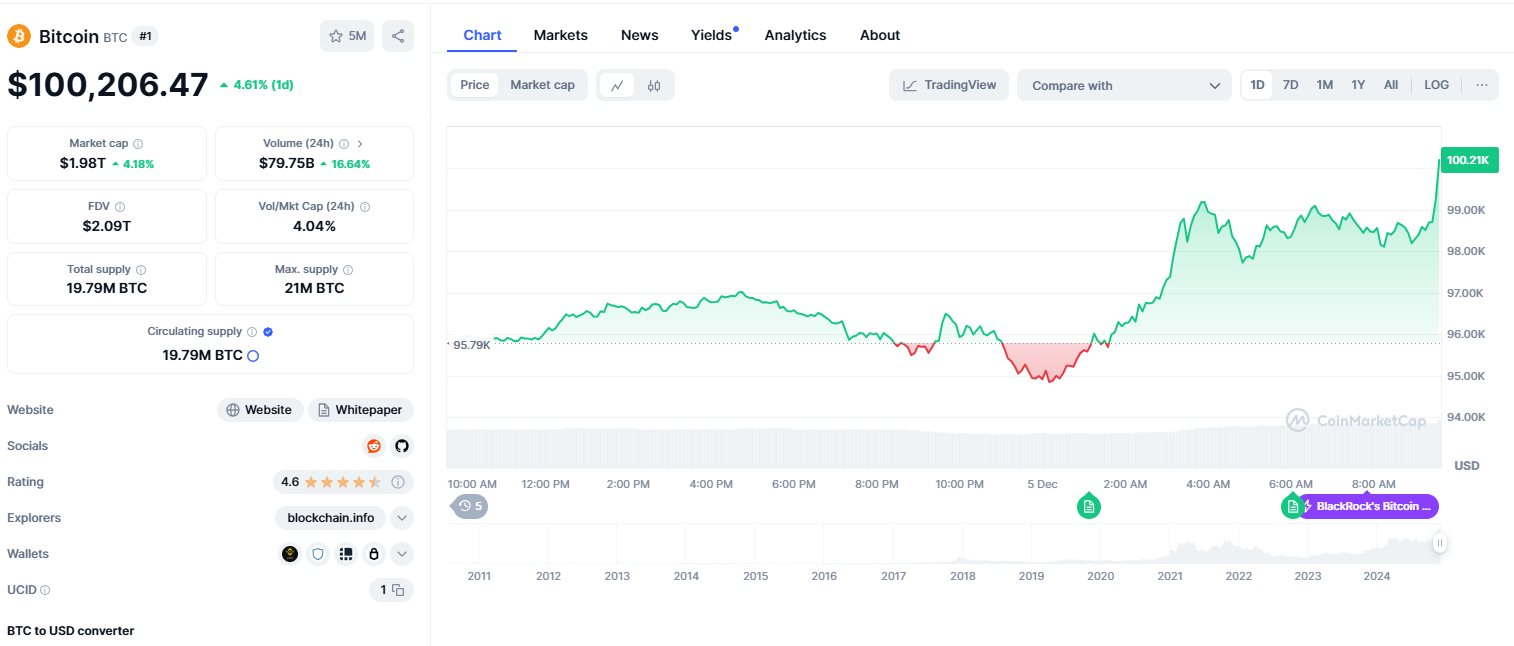Viewport: 1514px width, 646px height.
Task: Open the Compare with dropdown
Action: coord(1125,86)
